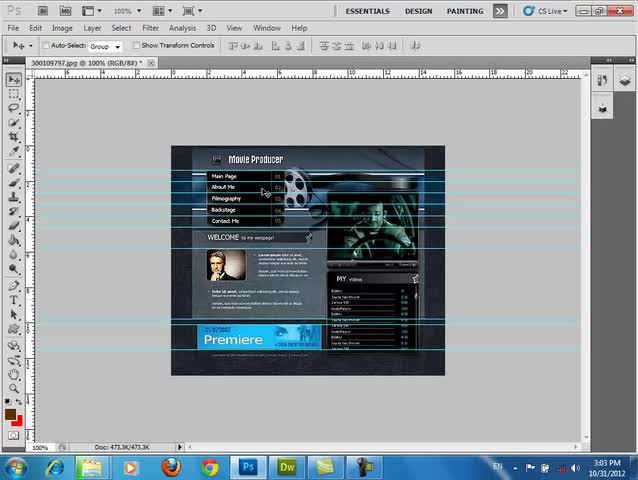Launch Bridge from the application bar
This screenshot has height=480, width=638.
[x=41, y=11]
